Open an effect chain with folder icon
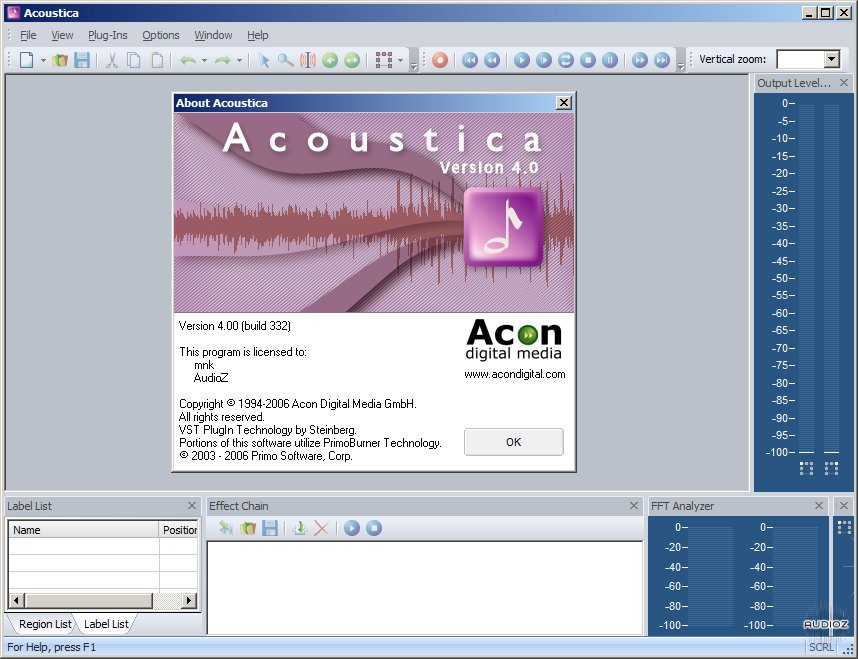The height and width of the screenshot is (659, 858). tap(248, 528)
